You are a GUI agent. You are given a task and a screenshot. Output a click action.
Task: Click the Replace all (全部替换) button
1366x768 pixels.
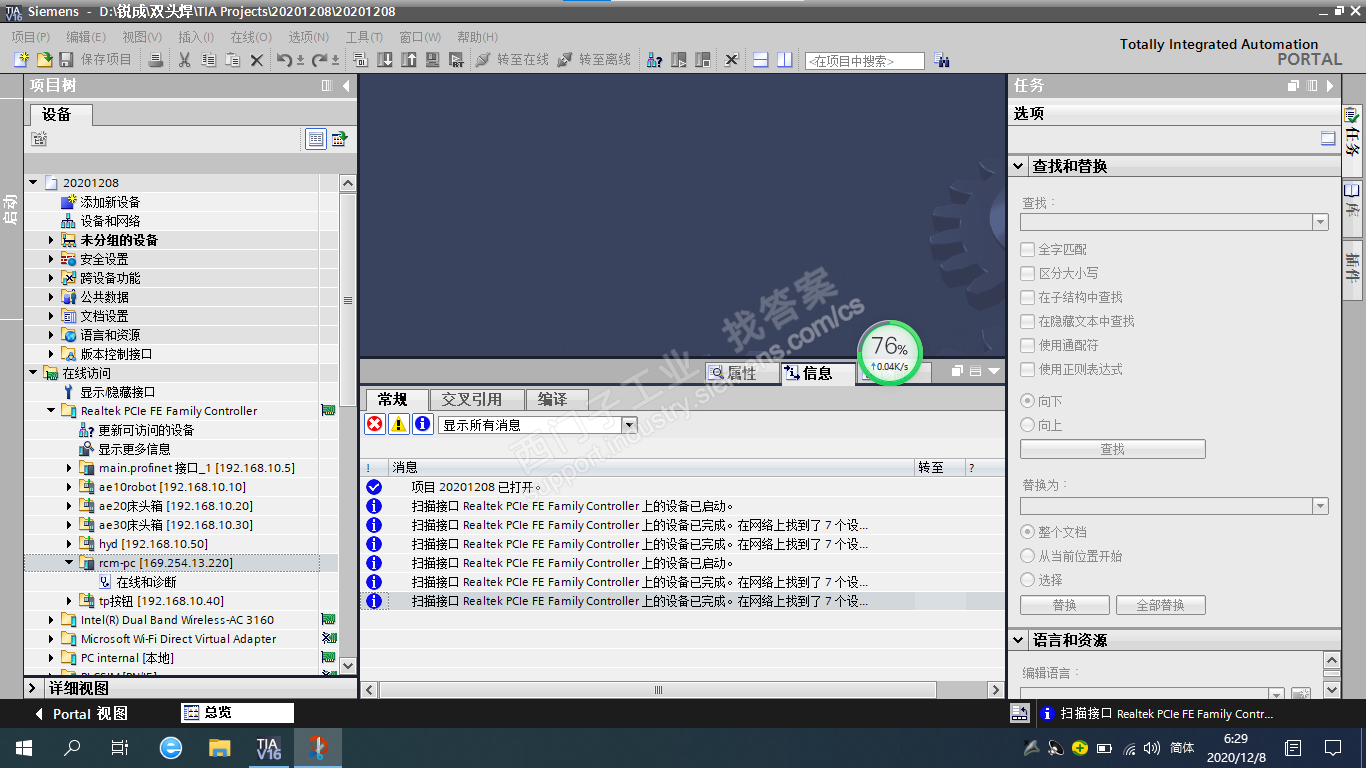(1160, 605)
